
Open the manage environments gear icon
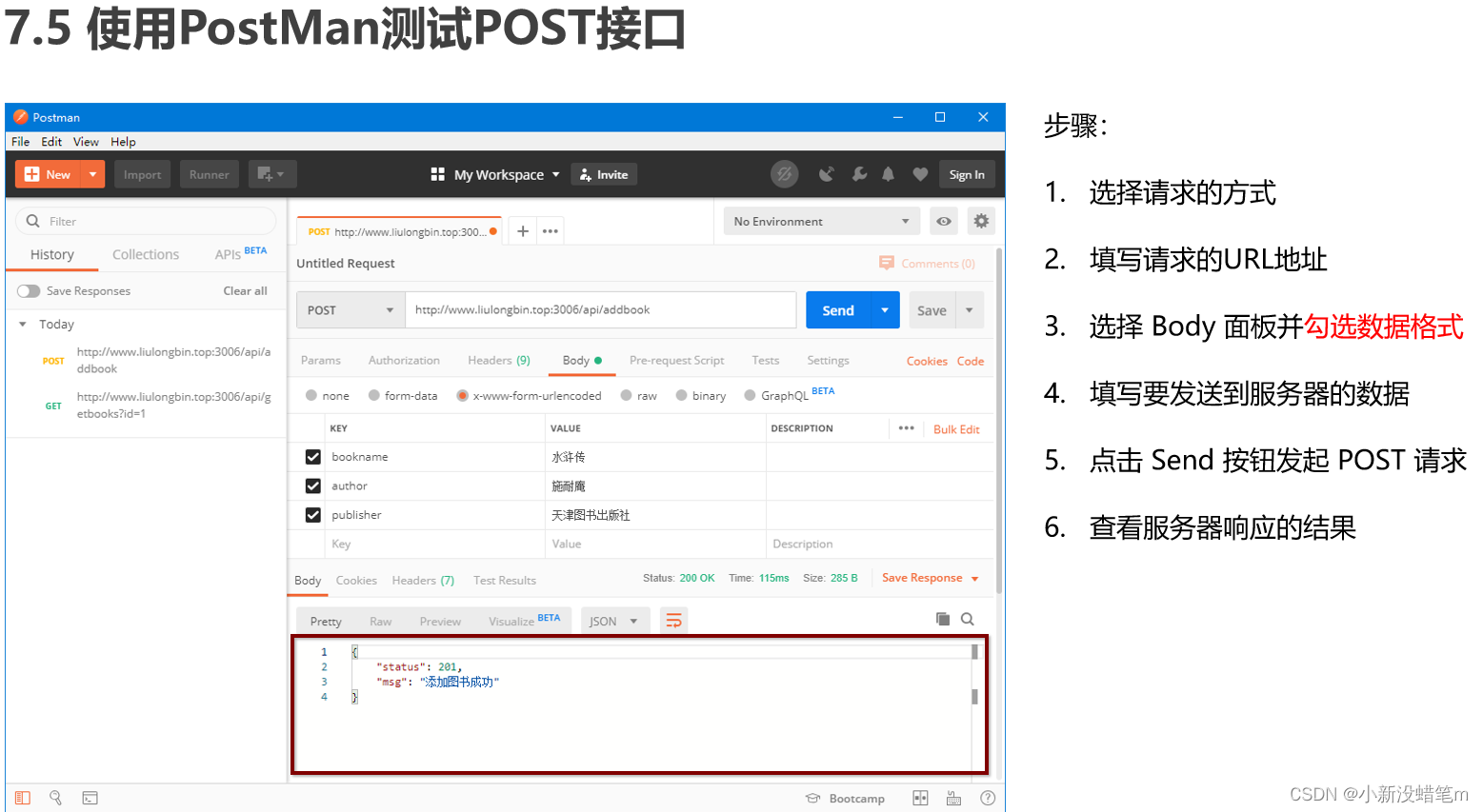point(981,221)
